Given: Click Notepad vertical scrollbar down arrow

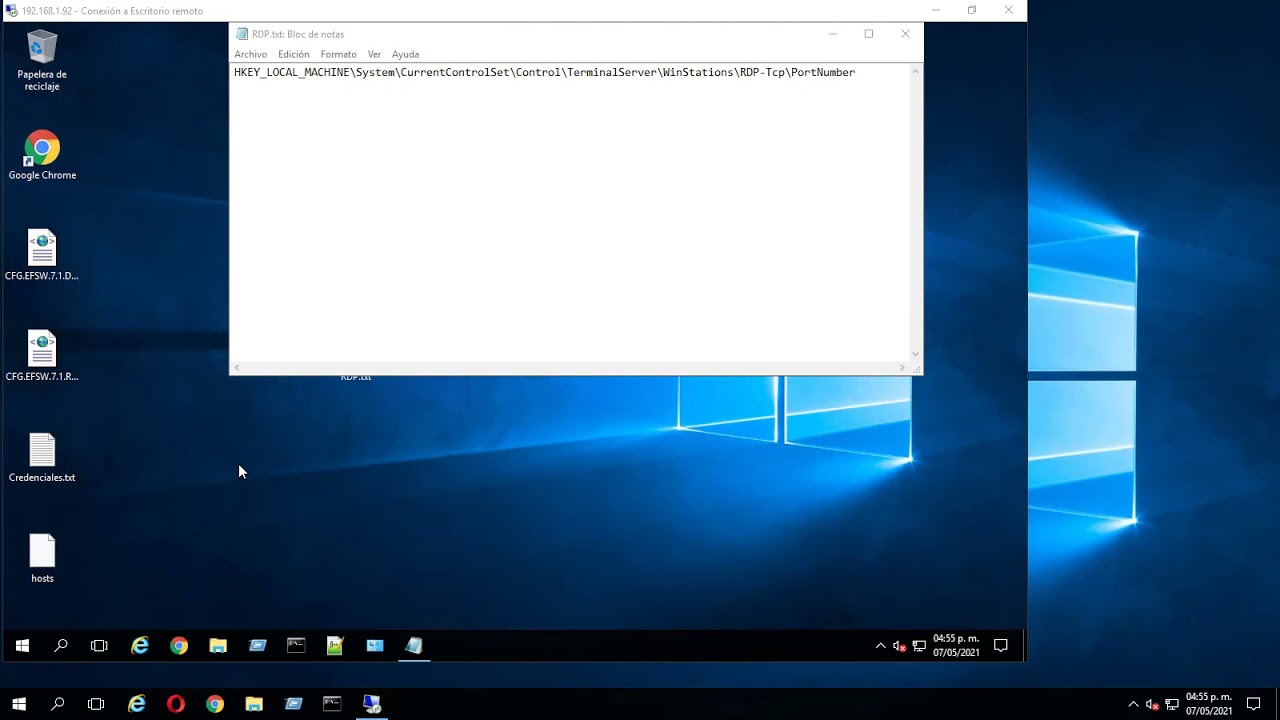Looking at the screenshot, I should click(x=915, y=354).
